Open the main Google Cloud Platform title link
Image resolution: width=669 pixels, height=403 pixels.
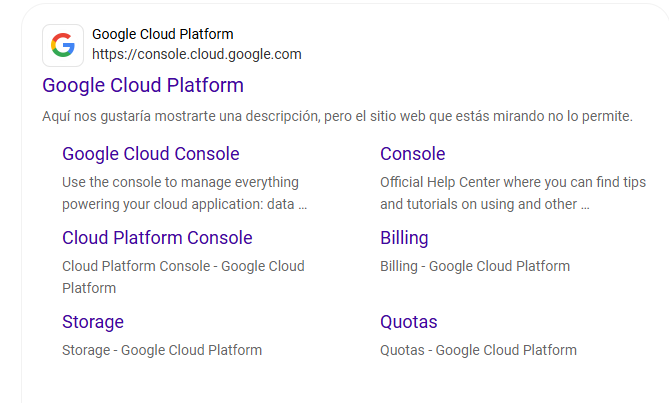click(x=143, y=85)
